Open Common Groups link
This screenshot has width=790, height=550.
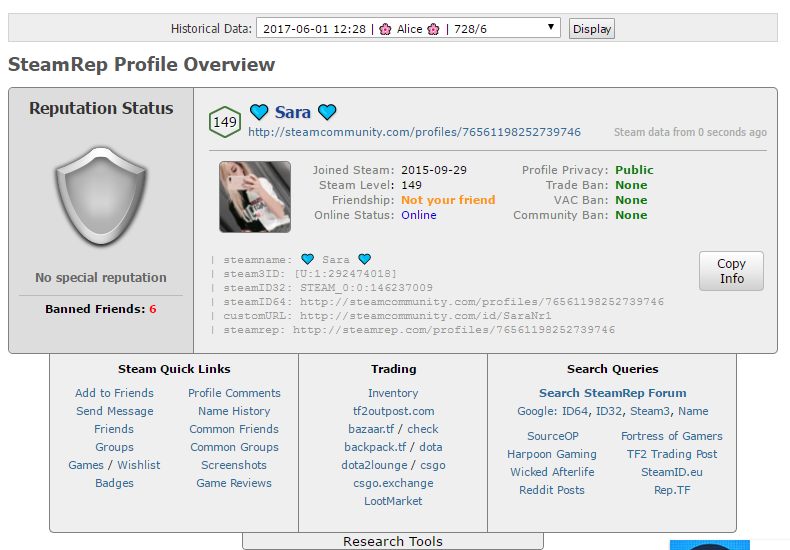coord(234,447)
